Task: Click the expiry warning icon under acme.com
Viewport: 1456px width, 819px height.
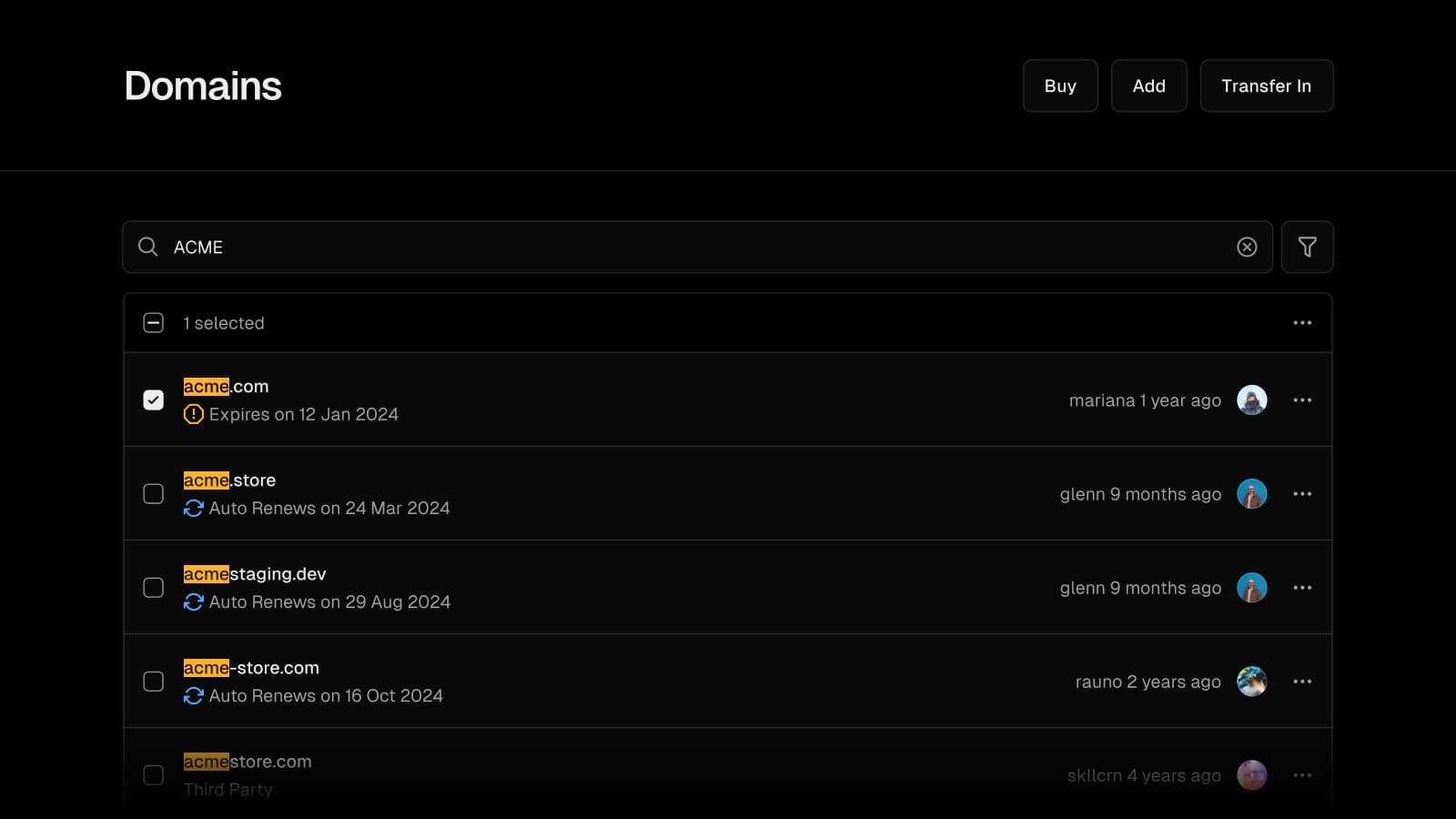Action: tap(193, 414)
